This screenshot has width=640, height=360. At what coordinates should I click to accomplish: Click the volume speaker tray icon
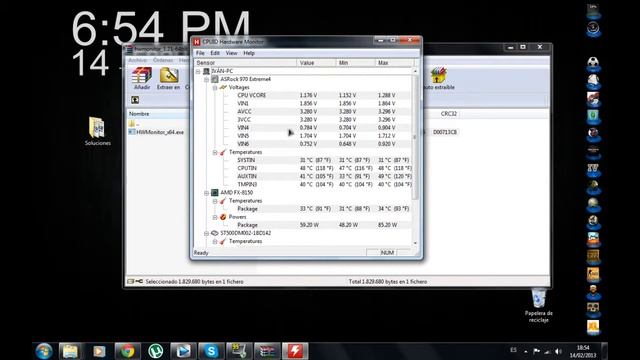pos(558,351)
